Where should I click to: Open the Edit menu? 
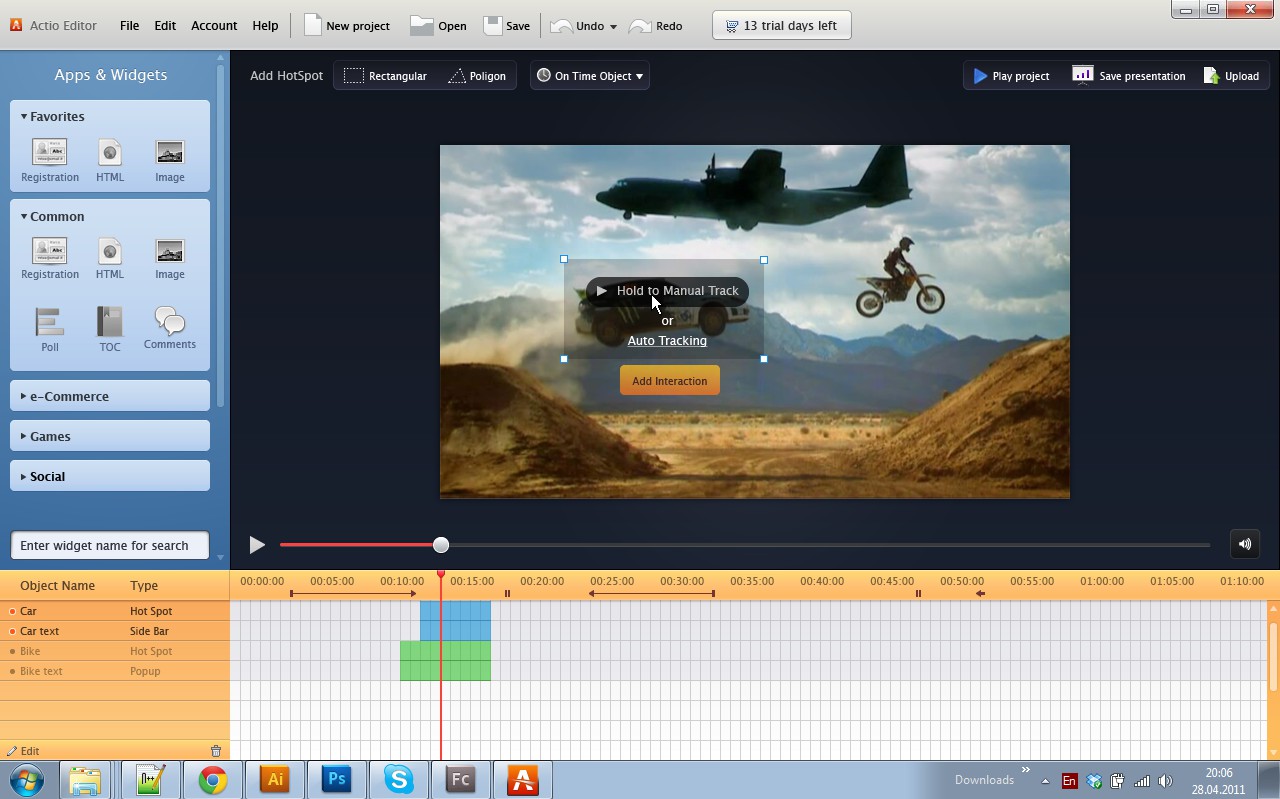click(x=165, y=26)
